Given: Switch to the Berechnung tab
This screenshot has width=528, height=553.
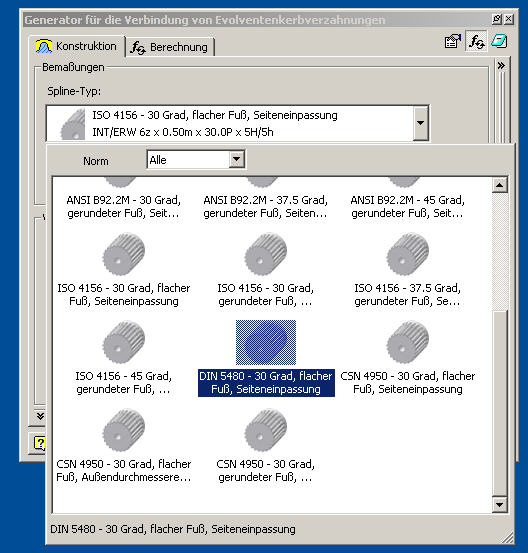Looking at the screenshot, I should click(170, 47).
